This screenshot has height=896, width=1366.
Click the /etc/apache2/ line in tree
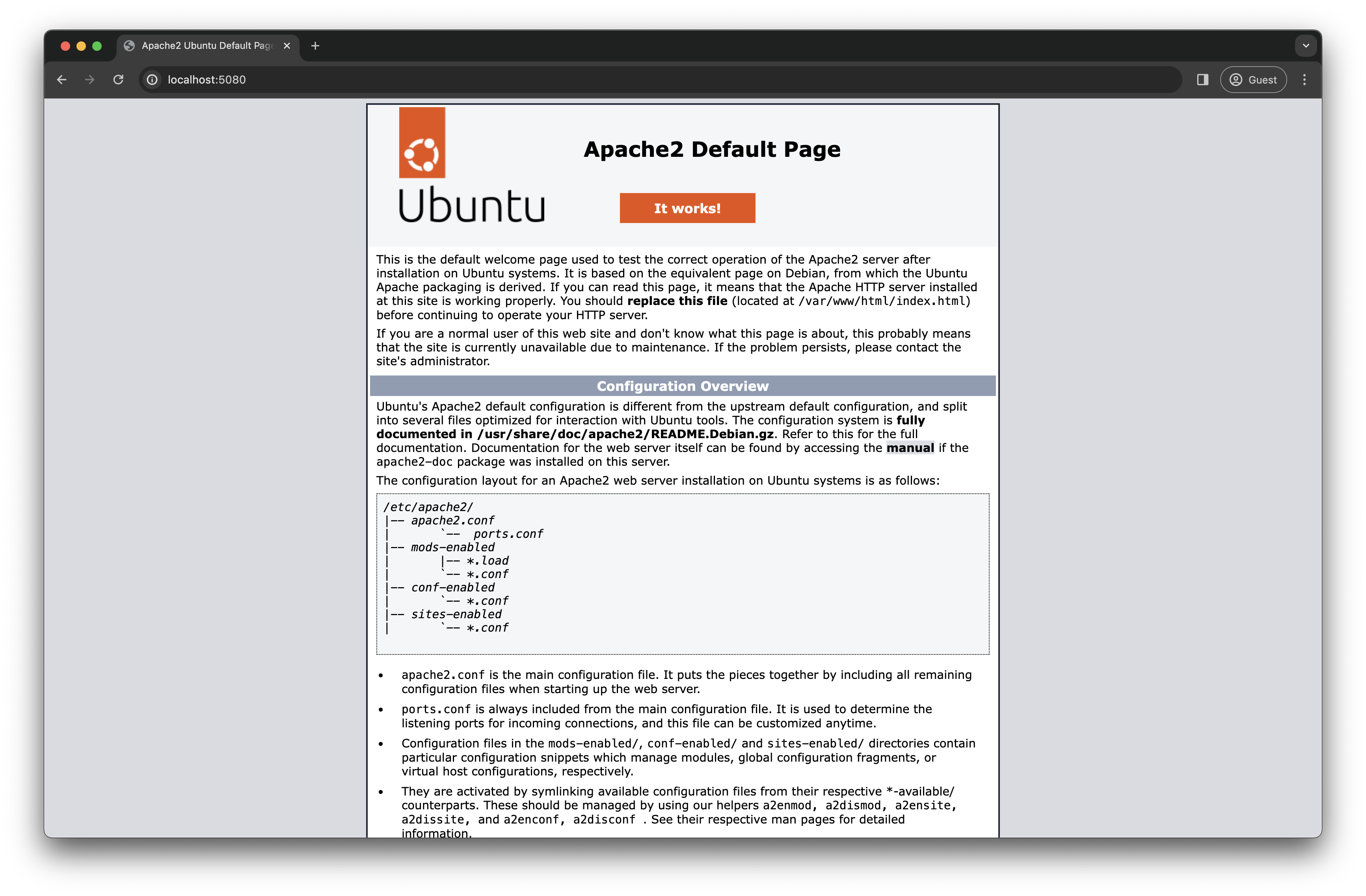click(x=428, y=507)
